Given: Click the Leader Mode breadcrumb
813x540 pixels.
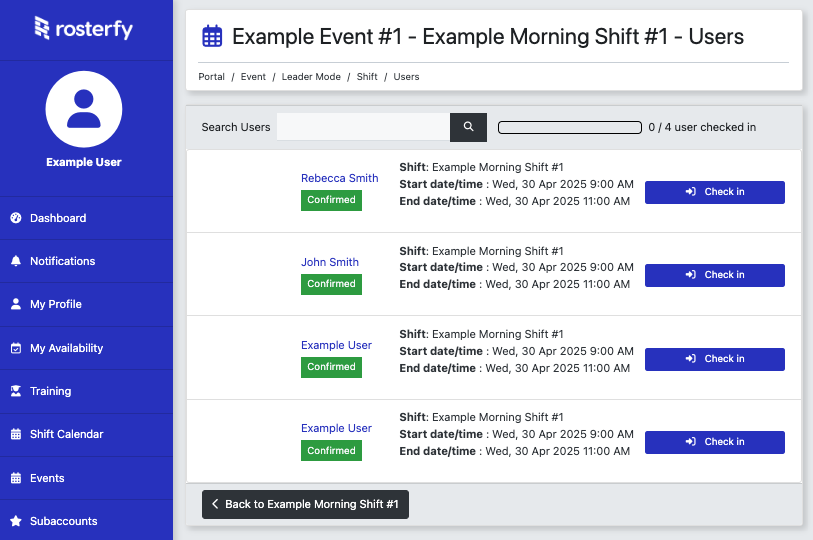Looking at the screenshot, I should pyautogui.click(x=311, y=77).
